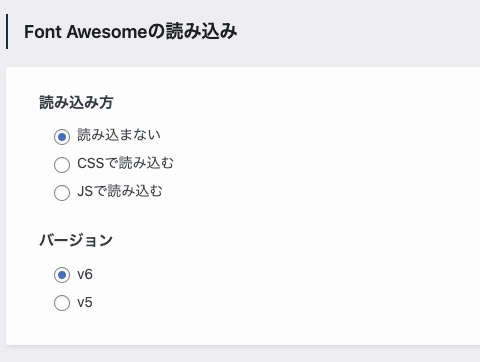Select the v6 version radio button
Screen dimensions: 480x362
tap(62, 275)
